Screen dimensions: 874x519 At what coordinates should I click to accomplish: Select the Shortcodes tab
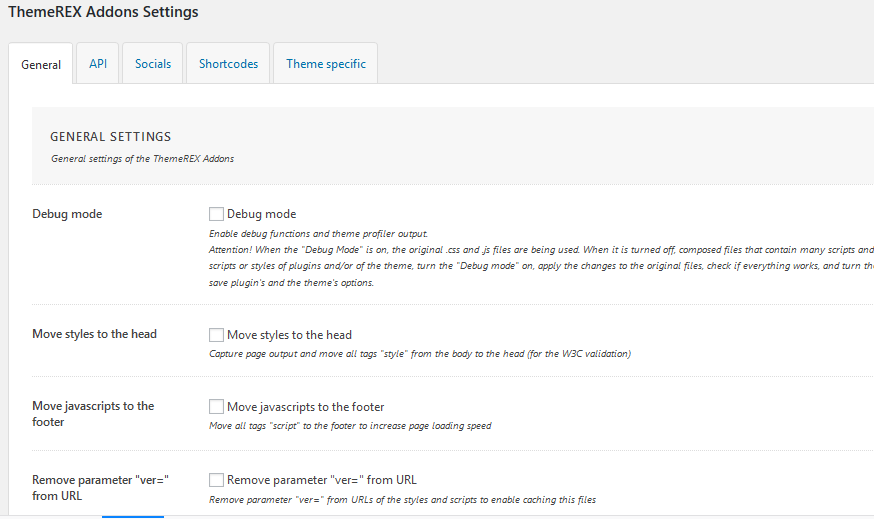tap(228, 63)
